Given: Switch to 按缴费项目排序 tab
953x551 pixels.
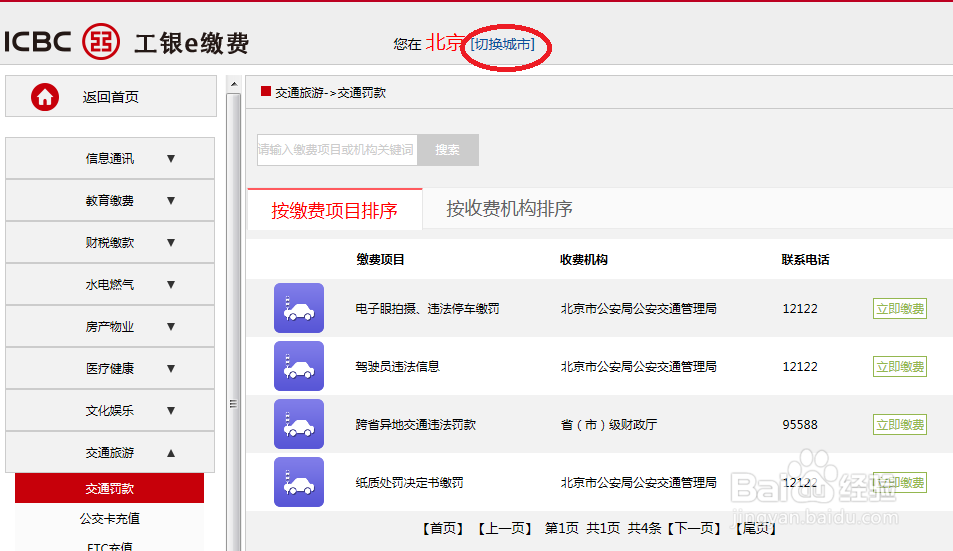Looking at the screenshot, I should pos(334,210).
